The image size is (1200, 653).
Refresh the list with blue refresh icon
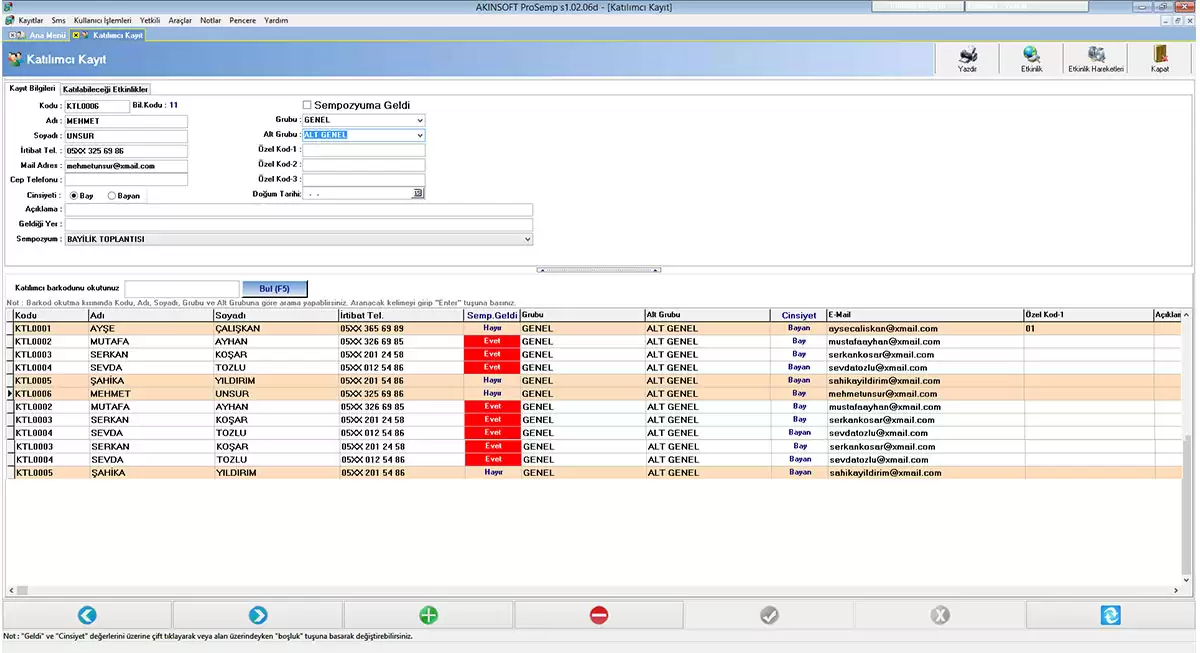click(1110, 615)
